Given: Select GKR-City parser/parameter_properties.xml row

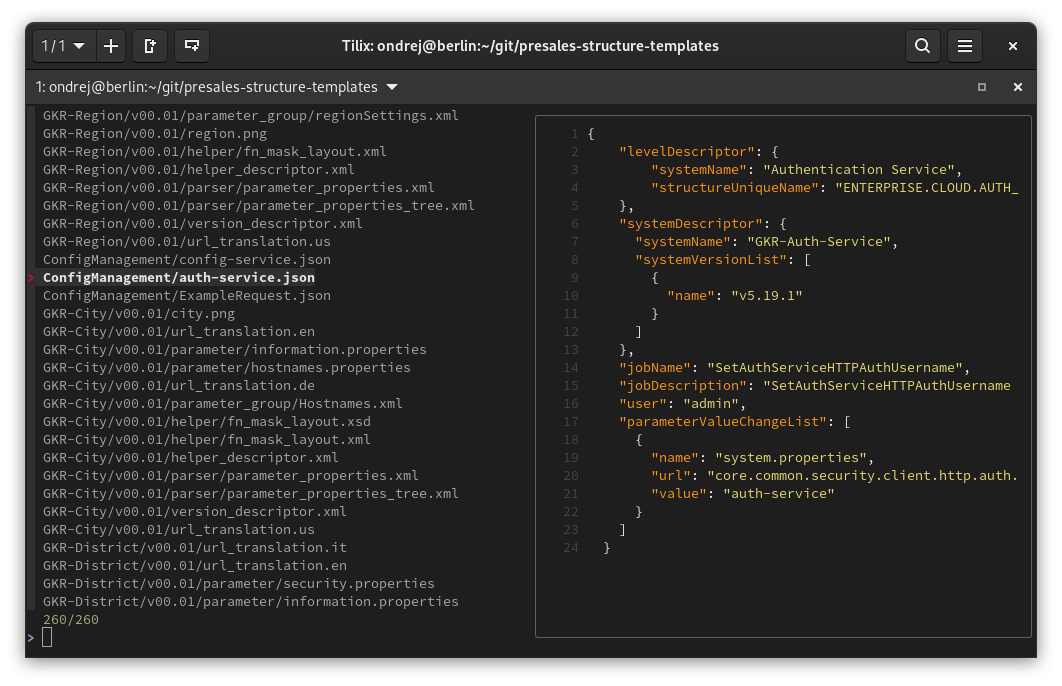Looking at the screenshot, I should pyautogui.click(x=231, y=475).
